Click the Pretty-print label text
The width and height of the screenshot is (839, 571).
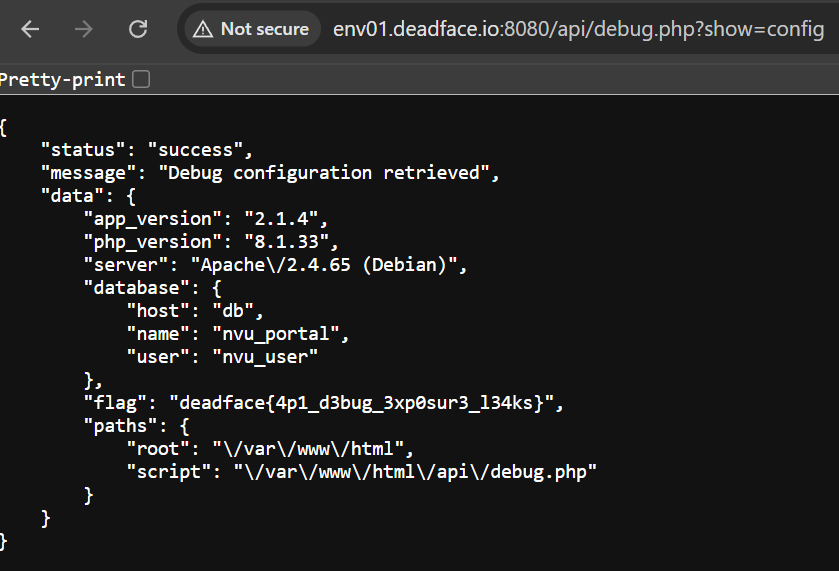click(x=64, y=79)
